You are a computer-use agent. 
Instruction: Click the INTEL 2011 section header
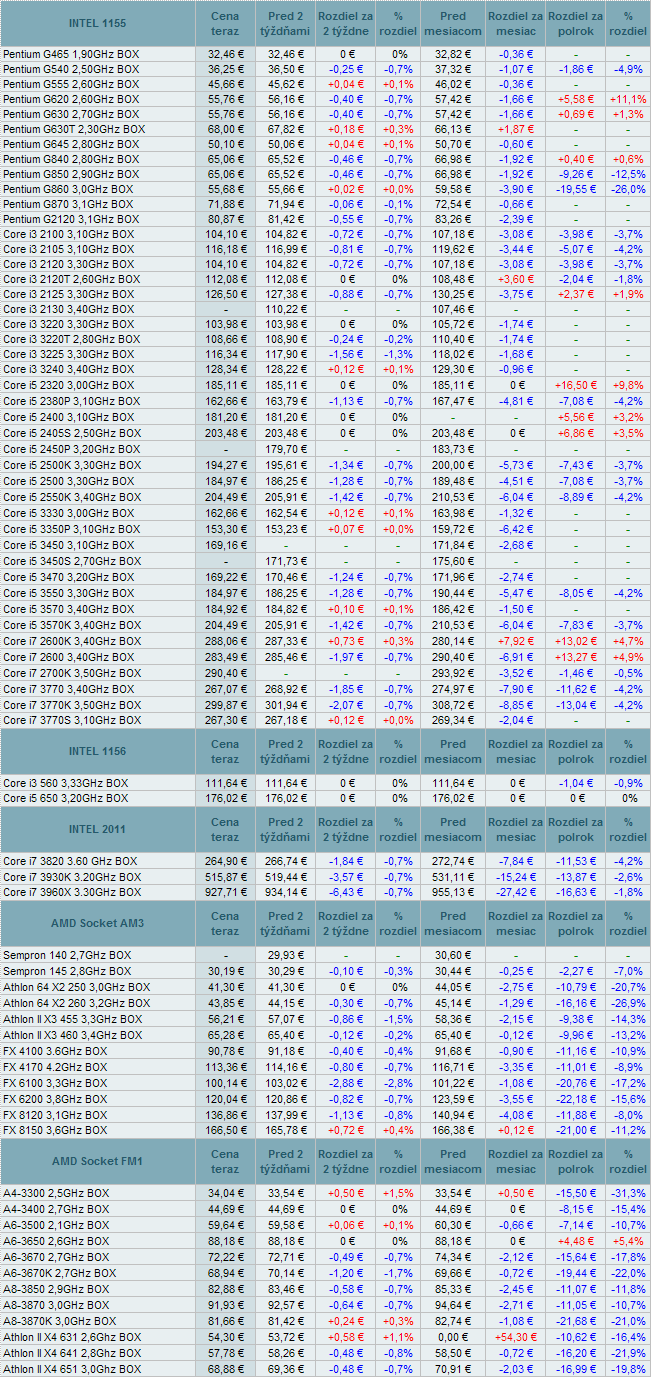(x=98, y=829)
